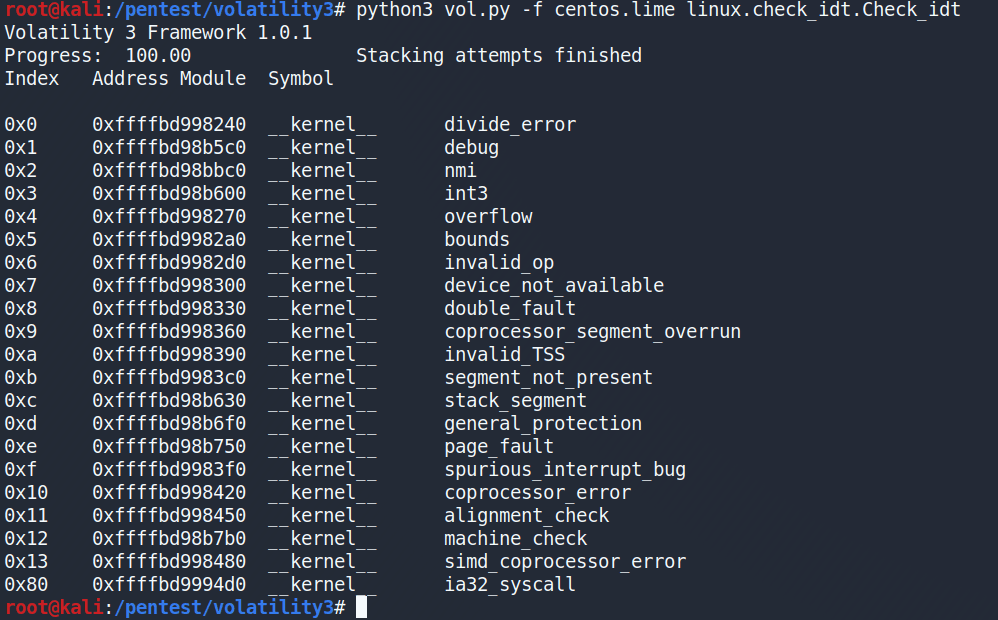Click centos.lime in the command line
Viewport: 998px width, 620px height.
tap(625, 10)
